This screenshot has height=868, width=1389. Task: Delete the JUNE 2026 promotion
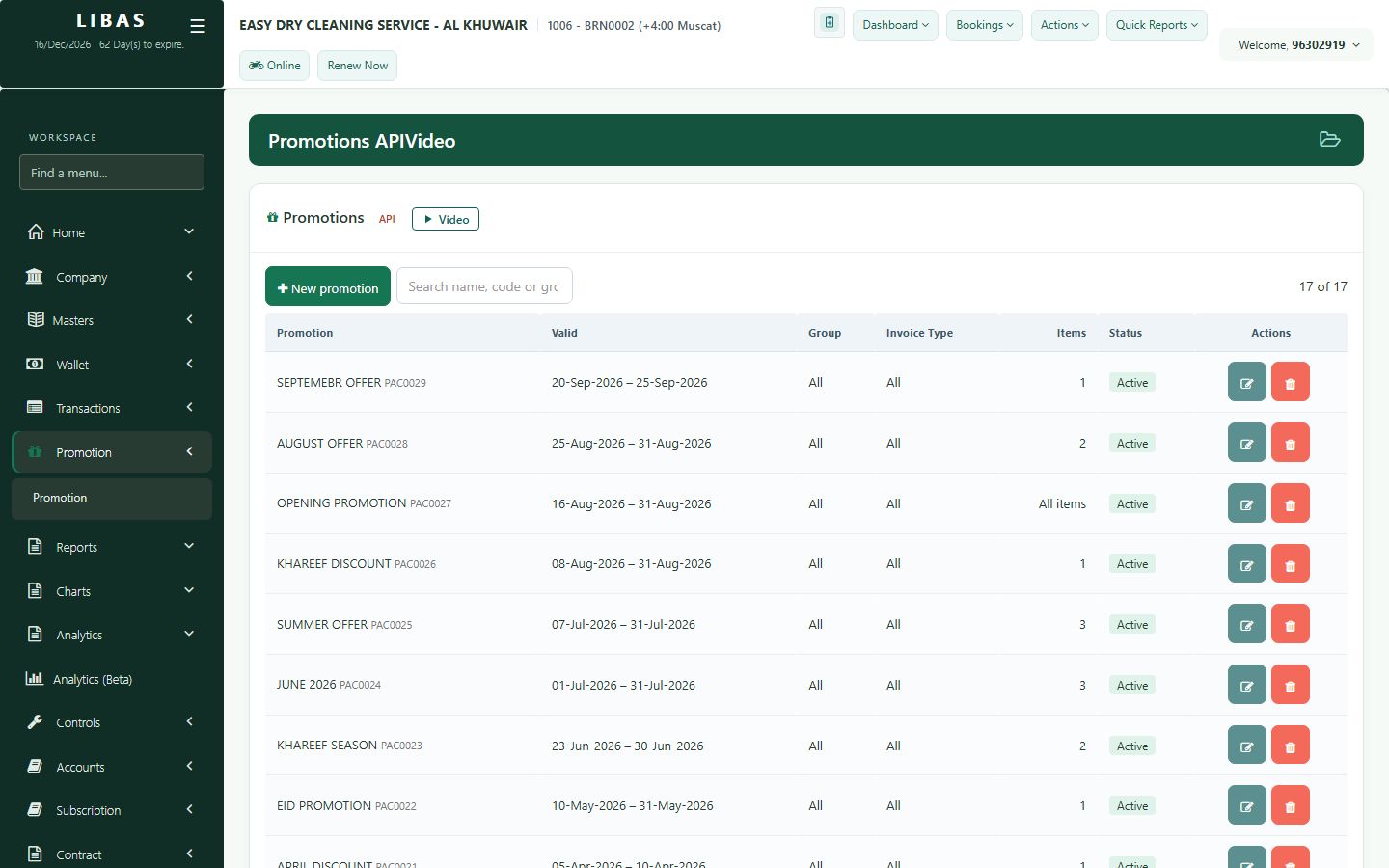[x=1291, y=685]
